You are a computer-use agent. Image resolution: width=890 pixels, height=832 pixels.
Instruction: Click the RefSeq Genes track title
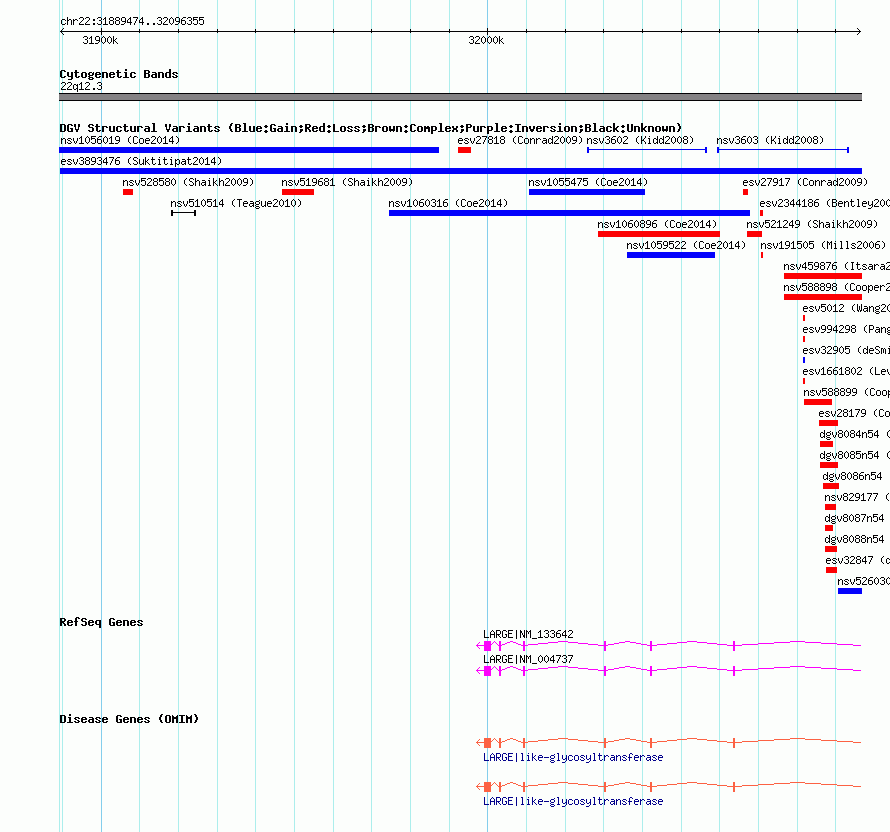[101, 622]
